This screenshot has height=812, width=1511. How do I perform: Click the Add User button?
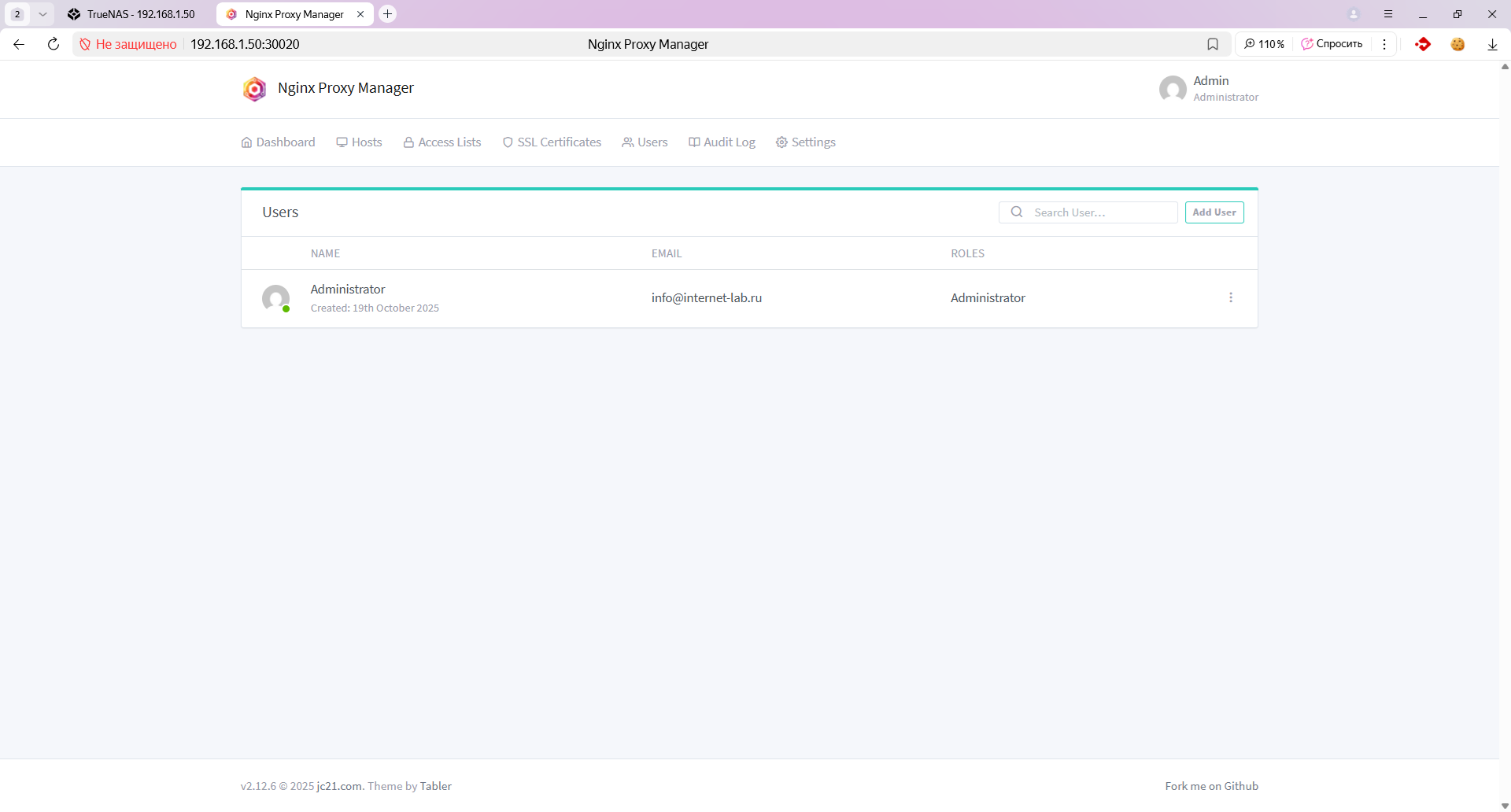click(x=1214, y=212)
